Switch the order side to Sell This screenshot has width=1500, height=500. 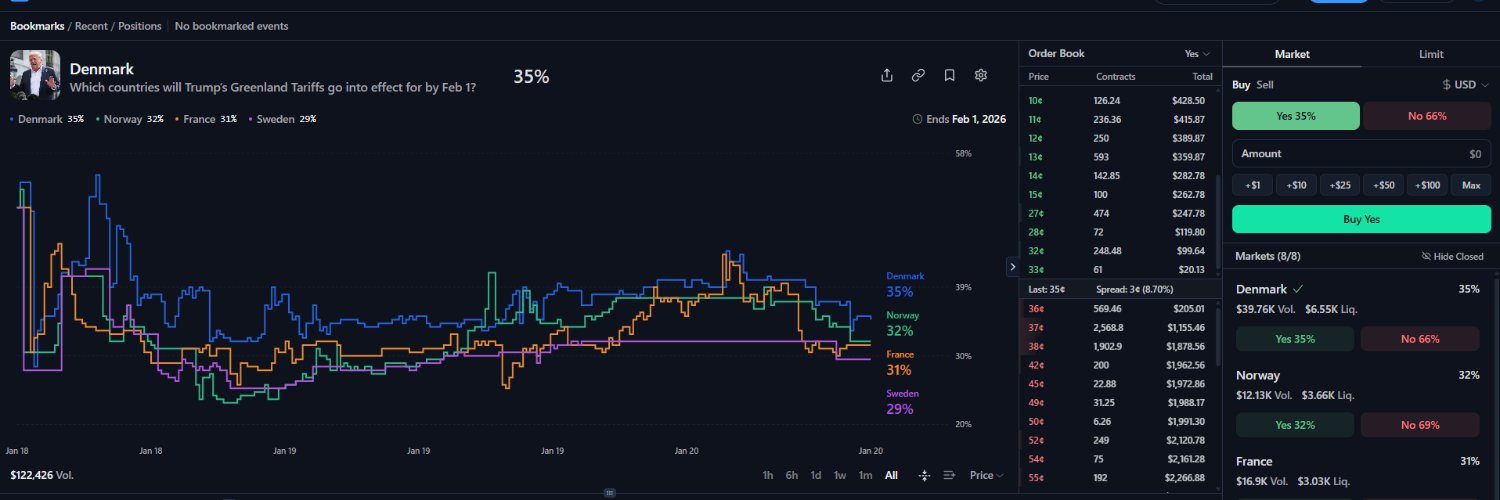click(x=1265, y=85)
